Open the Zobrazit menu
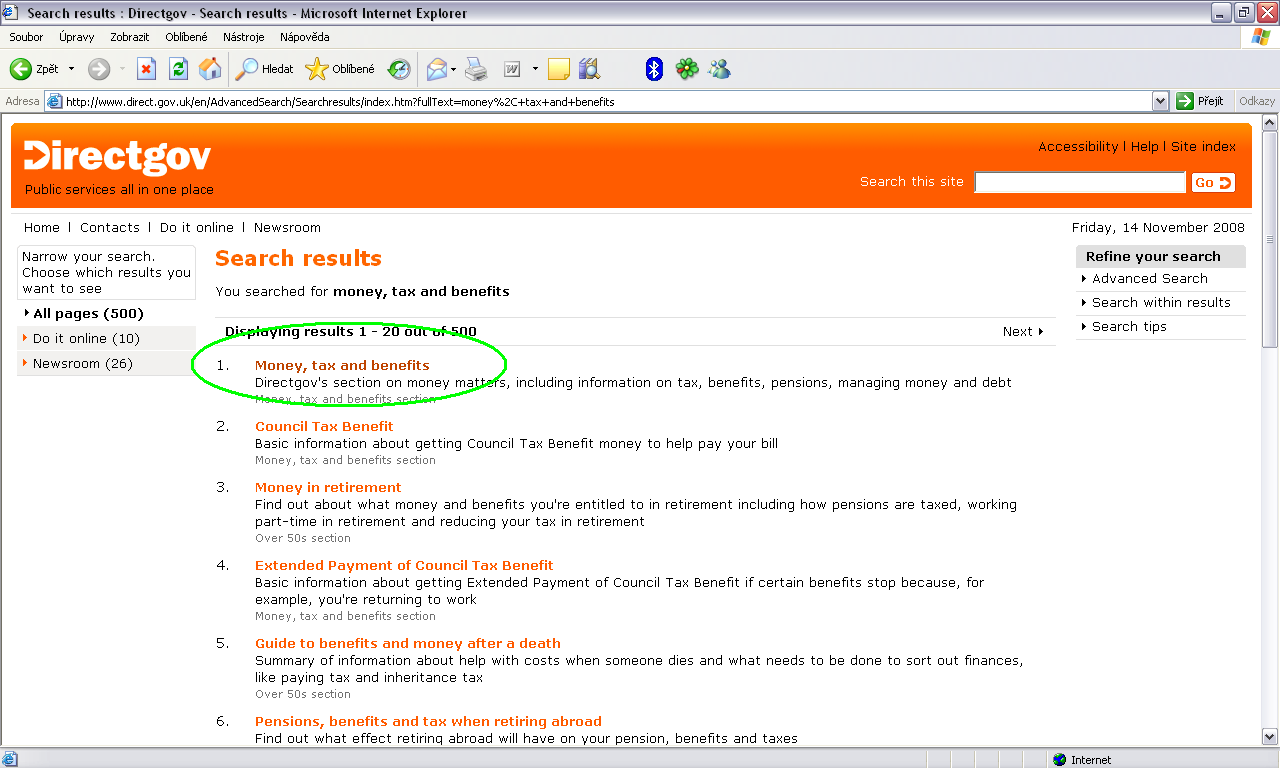 130,37
